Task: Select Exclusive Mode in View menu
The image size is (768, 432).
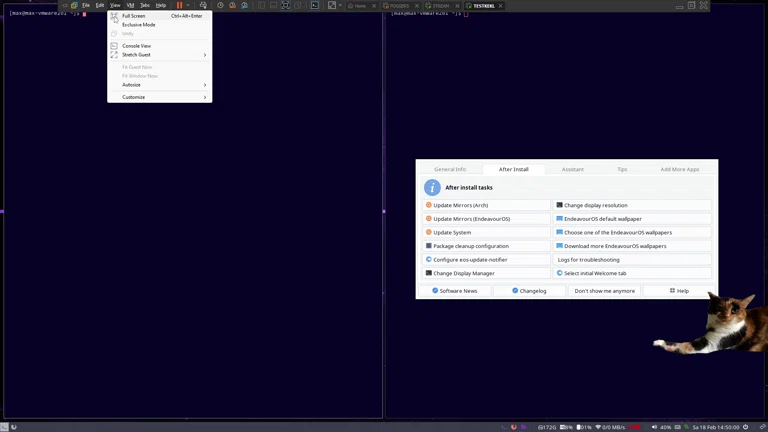Action: point(139,25)
